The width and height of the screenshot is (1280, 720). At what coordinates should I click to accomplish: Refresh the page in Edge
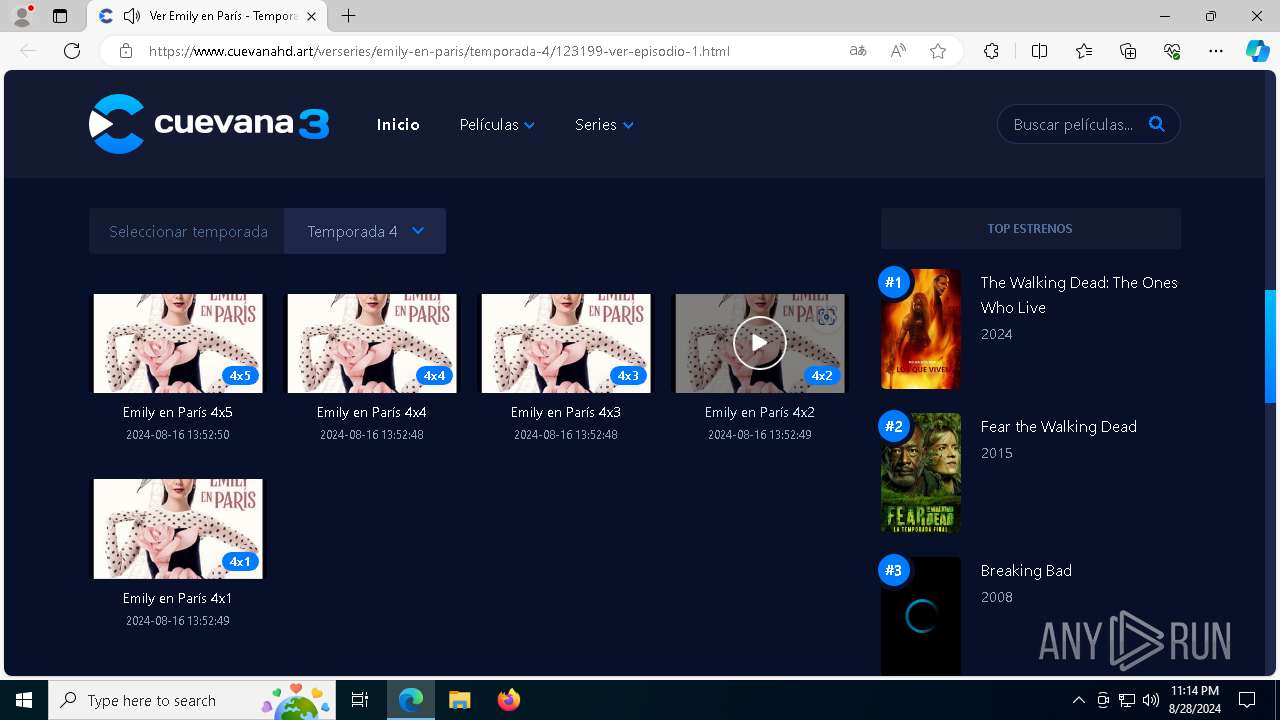72,51
